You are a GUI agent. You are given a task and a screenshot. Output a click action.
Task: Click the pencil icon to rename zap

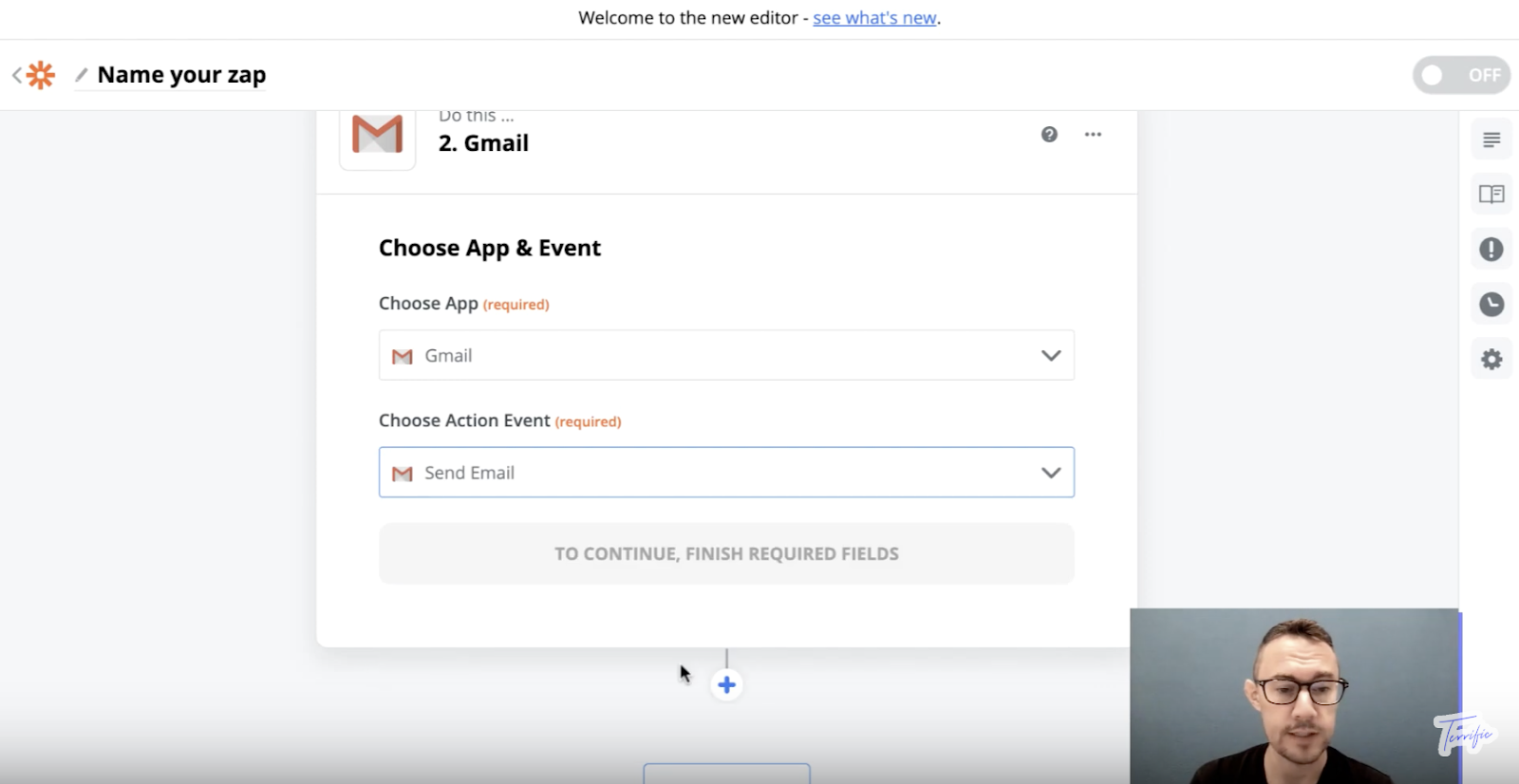click(82, 75)
